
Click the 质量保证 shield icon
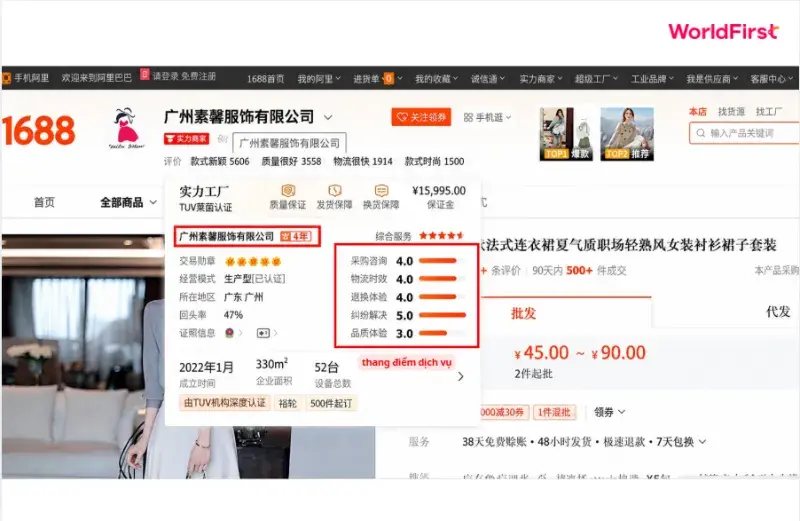tap(288, 191)
